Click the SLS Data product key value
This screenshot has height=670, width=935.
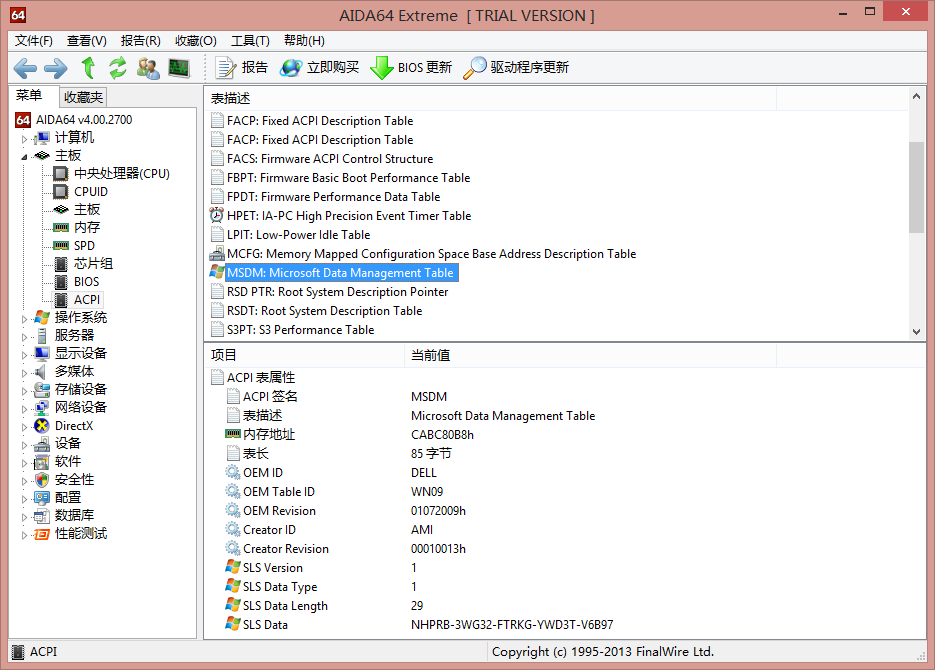point(512,625)
